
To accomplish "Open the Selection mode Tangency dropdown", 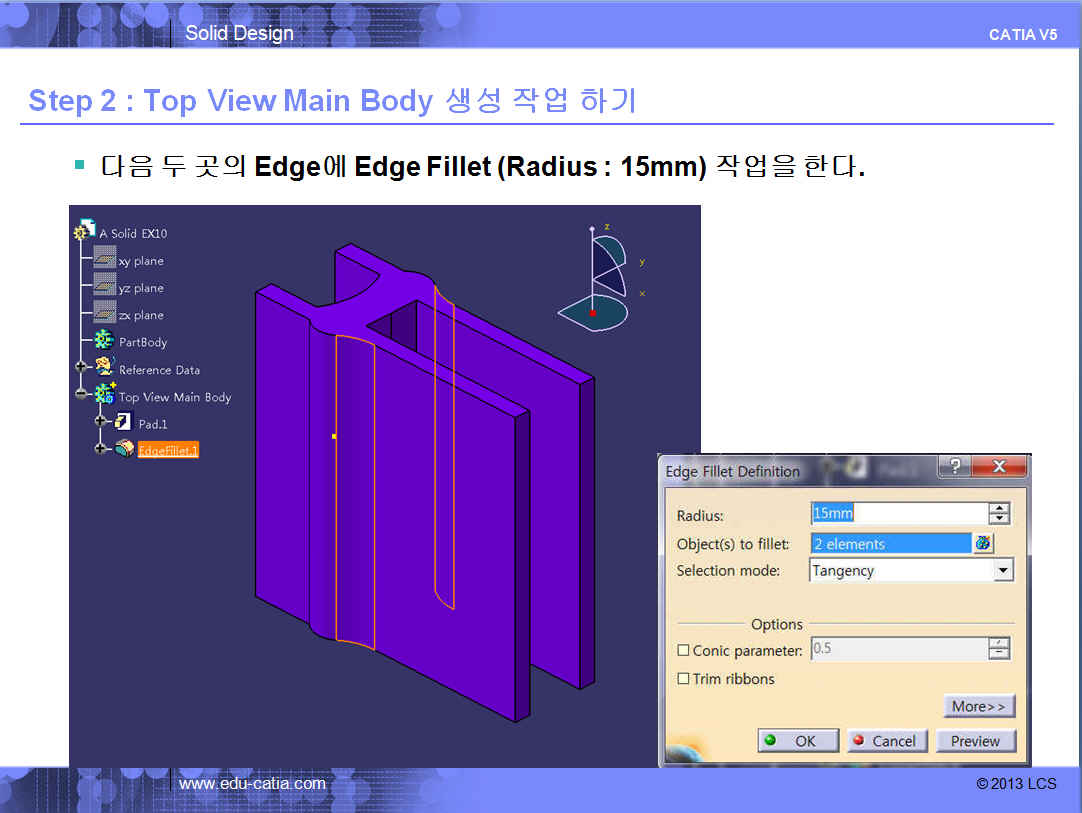I will click(1003, 571).
